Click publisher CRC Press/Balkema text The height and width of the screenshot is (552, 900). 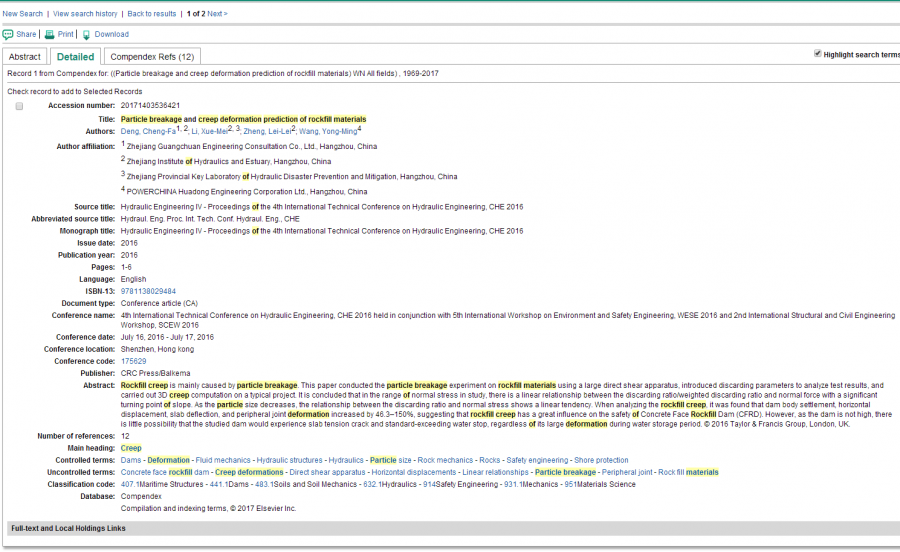[156, 374]
